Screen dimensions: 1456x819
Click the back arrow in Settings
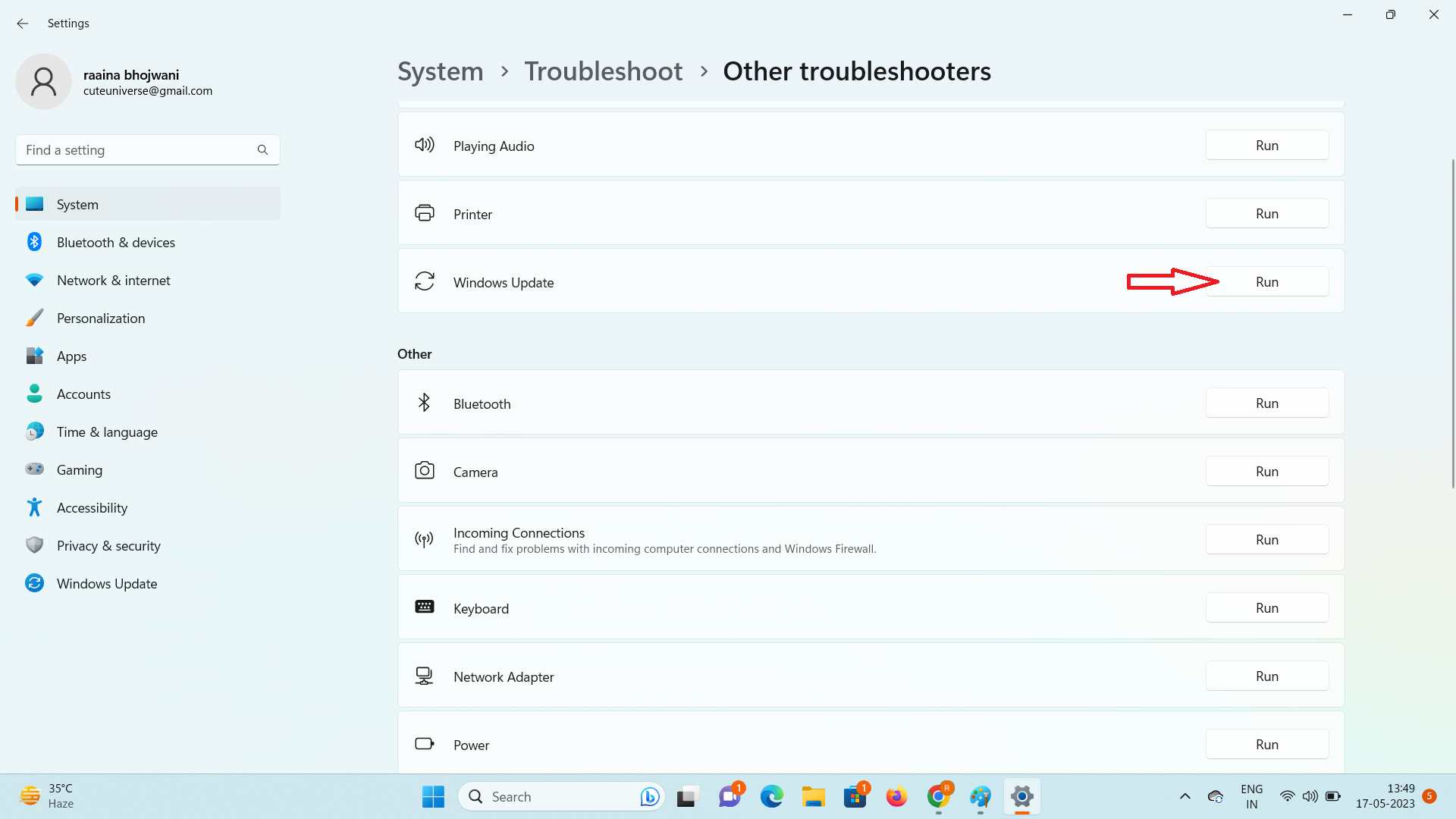click(x=23, y=24)
